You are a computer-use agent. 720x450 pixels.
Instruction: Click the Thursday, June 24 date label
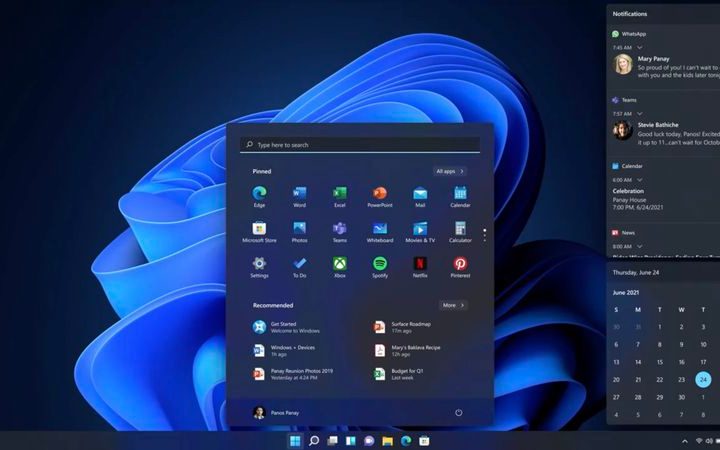point(636,272)
